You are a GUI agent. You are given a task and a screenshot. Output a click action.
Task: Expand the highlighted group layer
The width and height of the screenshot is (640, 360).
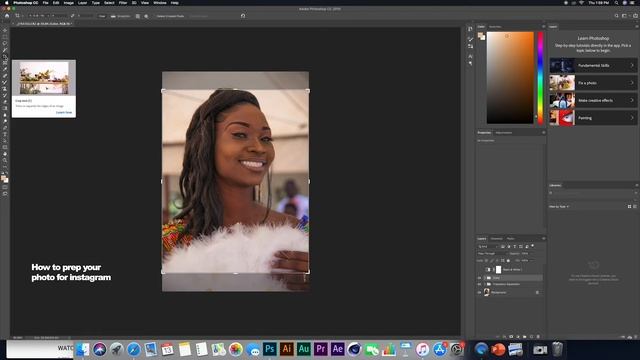484,278
